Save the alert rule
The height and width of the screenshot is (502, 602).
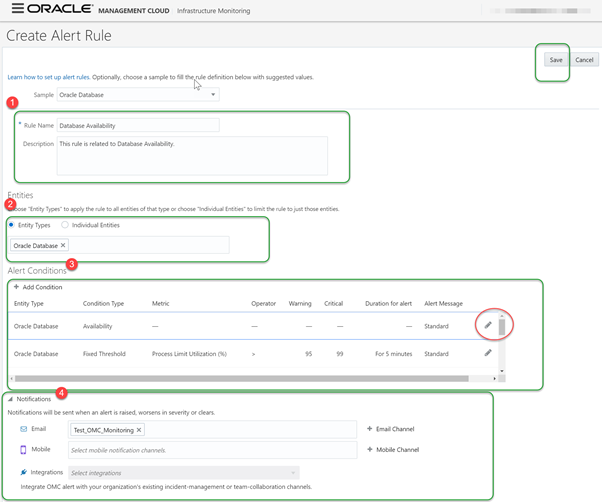pyautogui.click(x=556, y=60)
